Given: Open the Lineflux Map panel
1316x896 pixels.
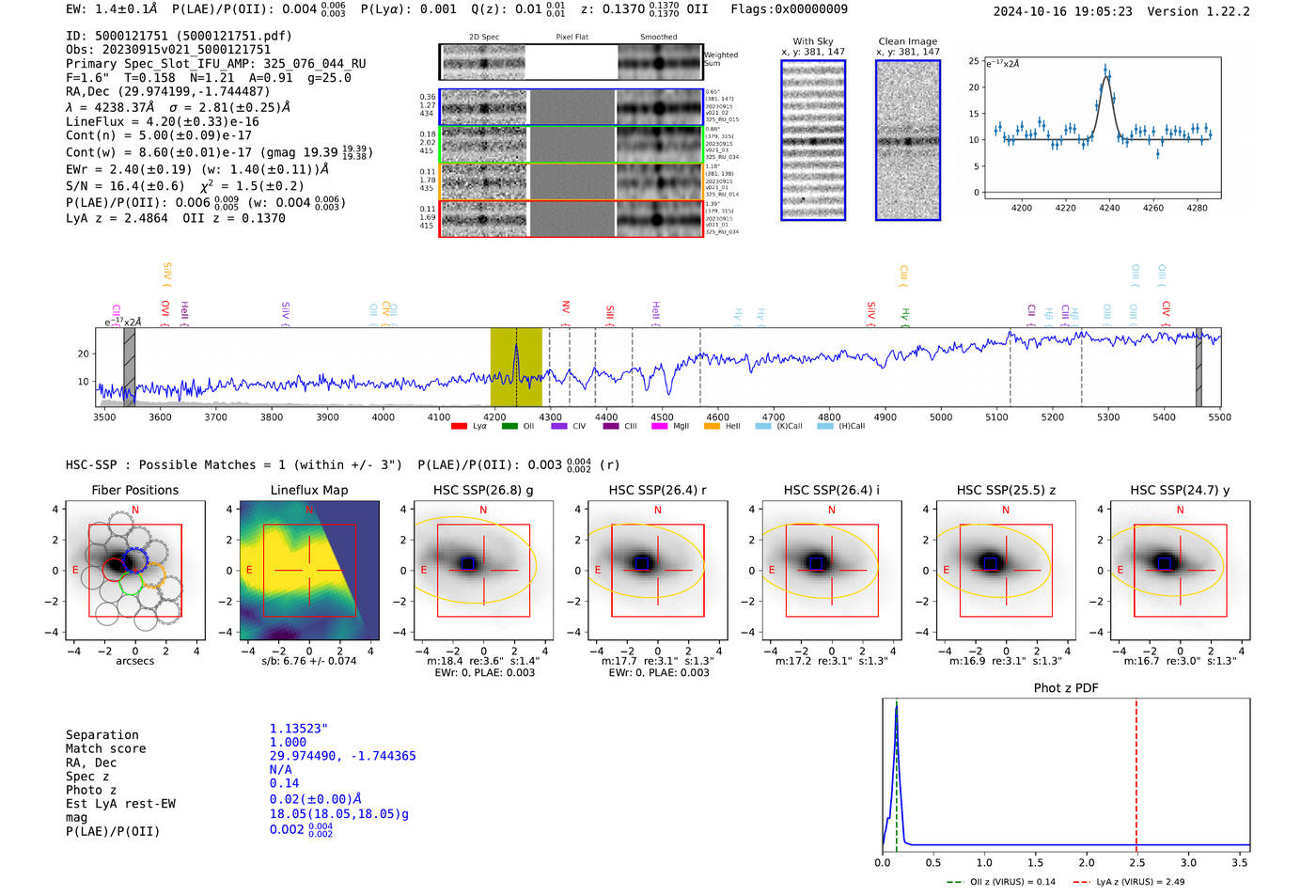Looking at the screenshot, I should (x=309, y=571).
